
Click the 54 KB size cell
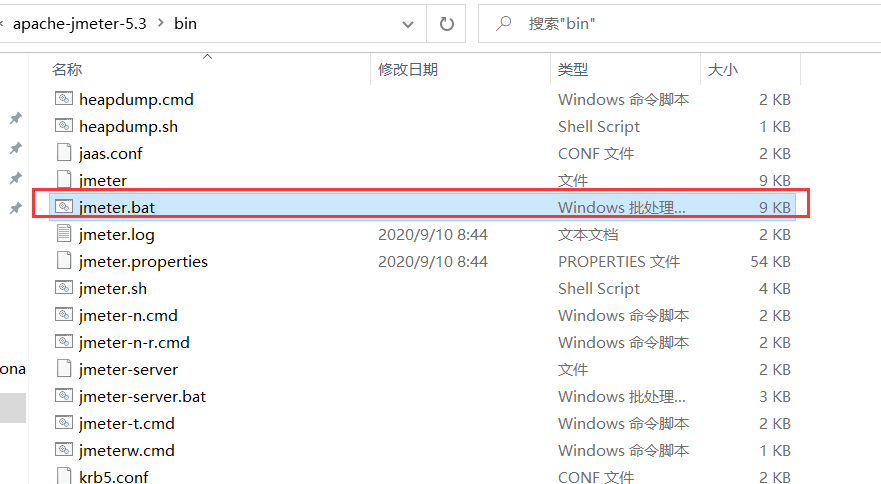click(770, 261)
